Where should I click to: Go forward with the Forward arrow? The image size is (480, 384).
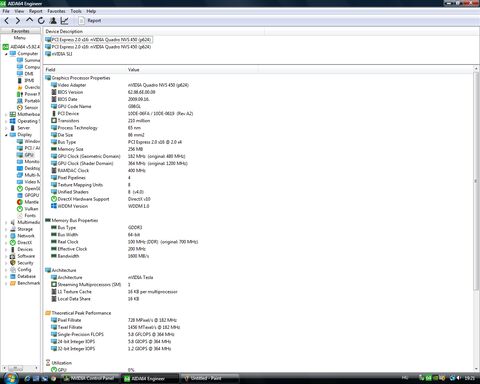tap(18, 21)
